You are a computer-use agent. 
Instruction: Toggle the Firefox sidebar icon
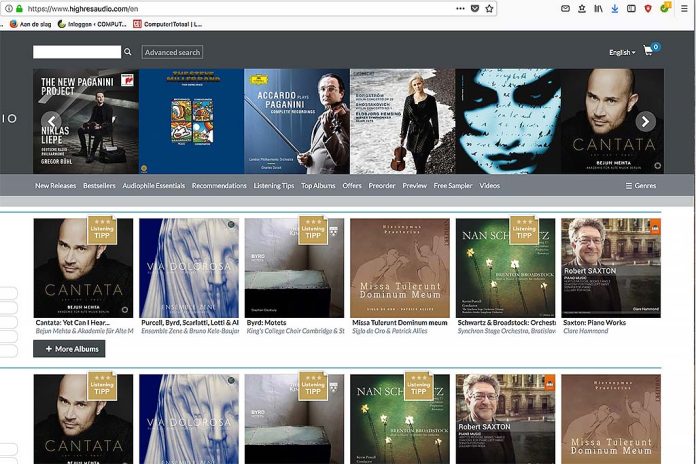point(631,8)
